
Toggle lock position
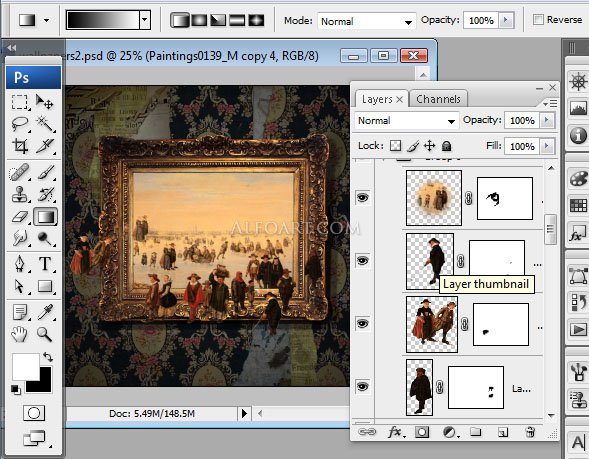pos(429,146)
